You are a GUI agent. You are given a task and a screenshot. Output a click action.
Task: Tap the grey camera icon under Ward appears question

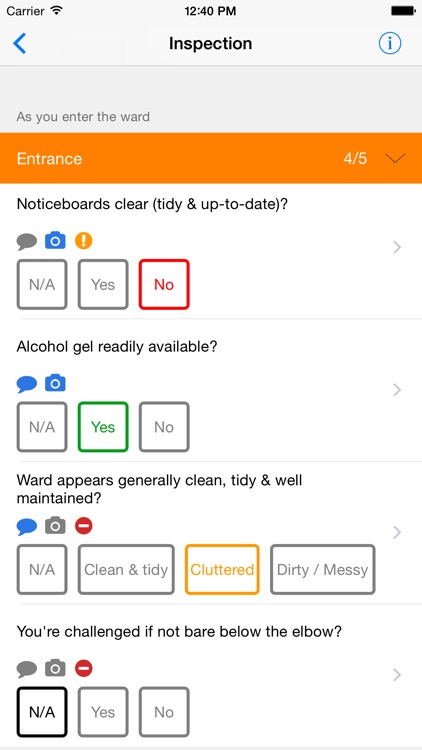(x=55, y=526)
